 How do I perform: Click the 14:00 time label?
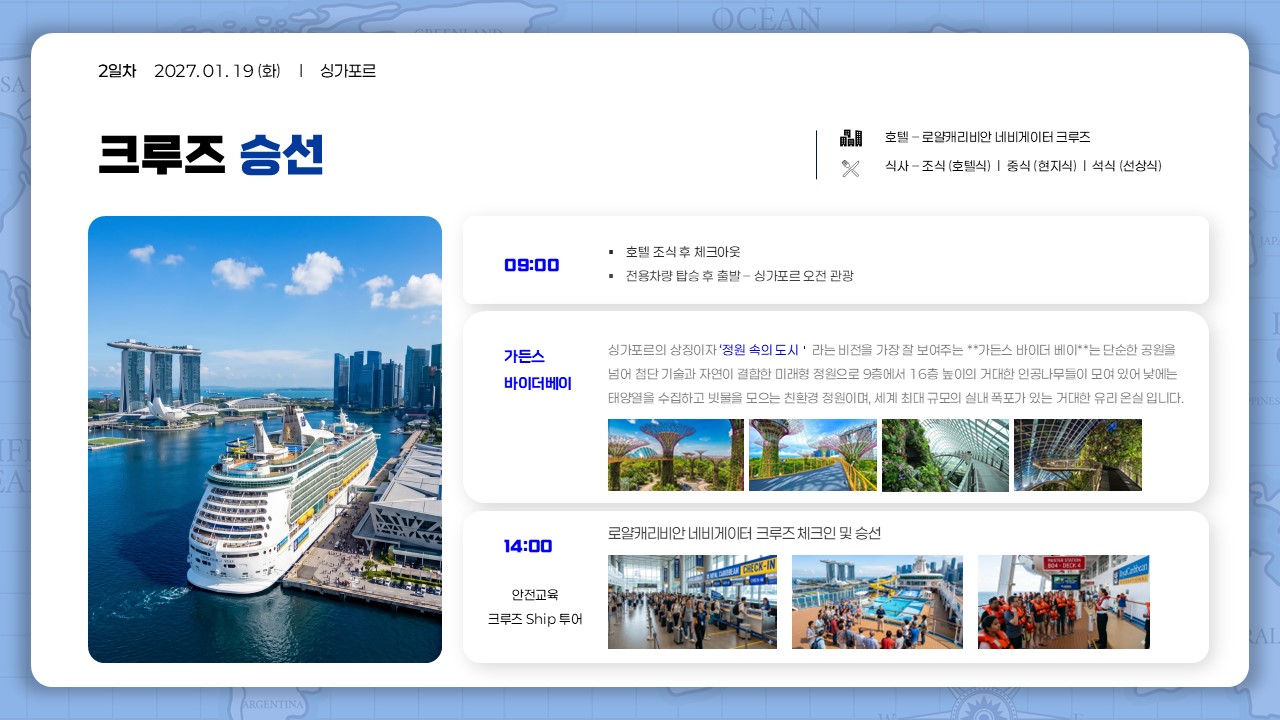pos(528,546)
